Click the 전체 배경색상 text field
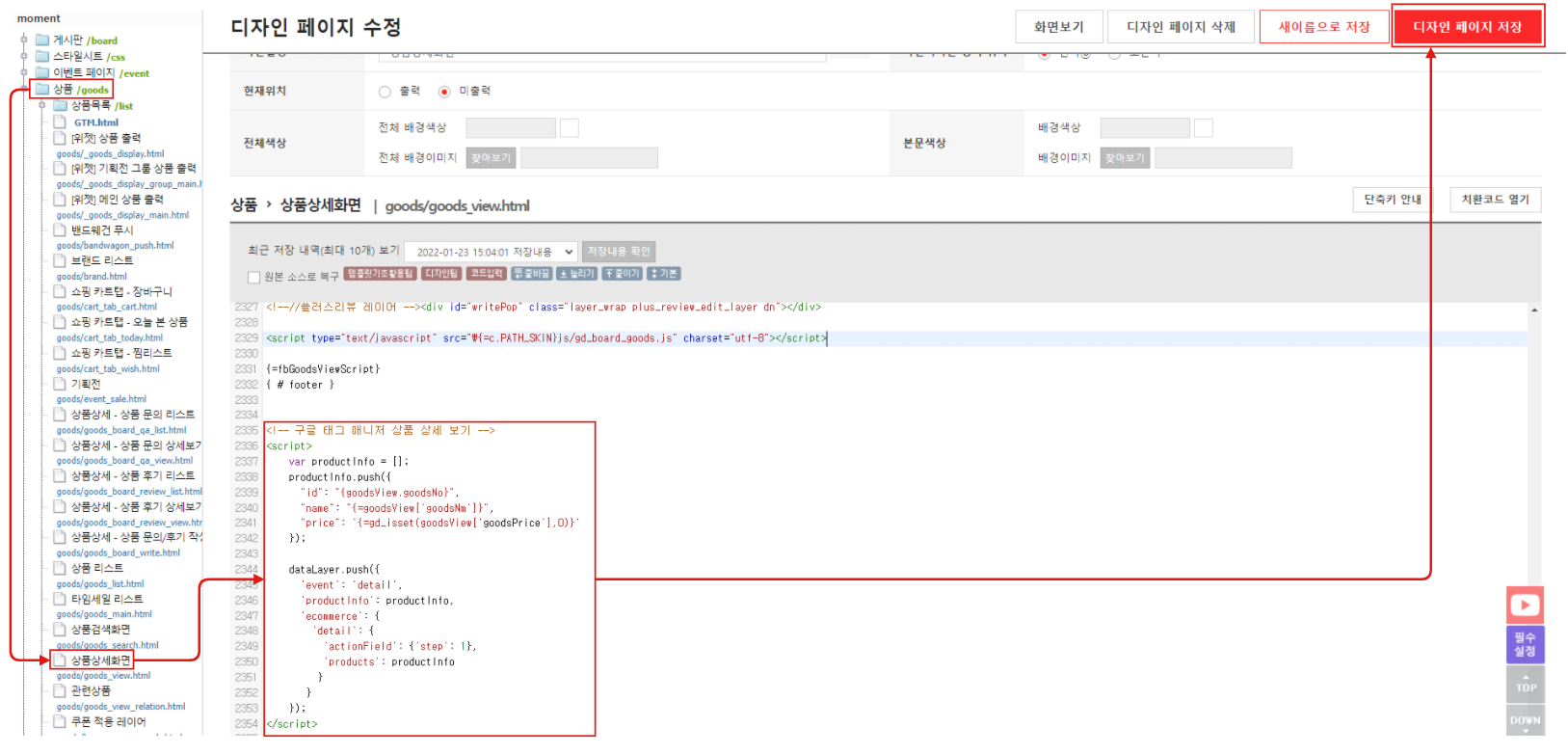The height and width of the screenshot is (754, 1568). click(x=511, y=128)
